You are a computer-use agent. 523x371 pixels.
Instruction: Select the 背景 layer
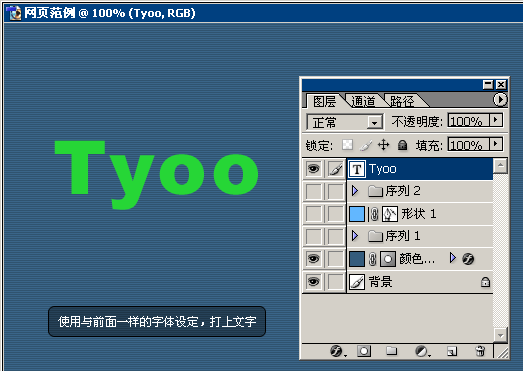pyautogui.click(x=420, y=282)
